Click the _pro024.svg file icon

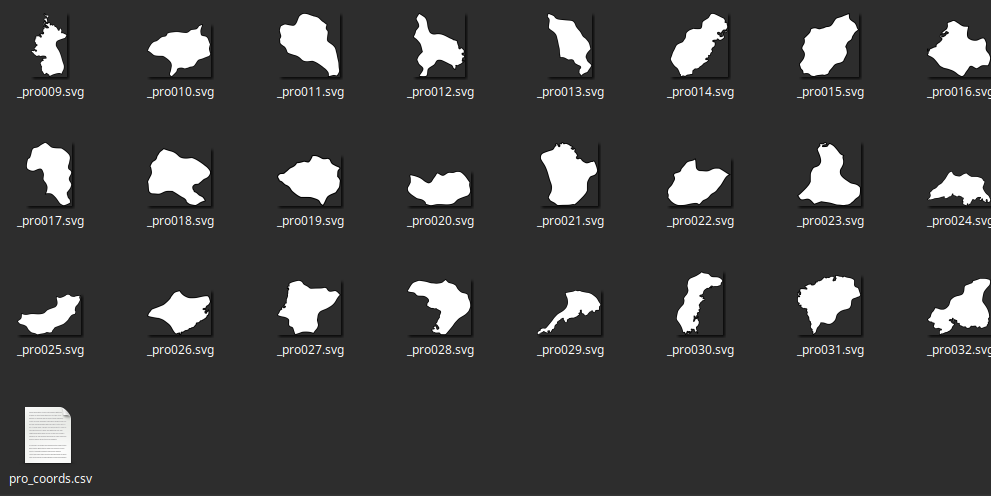click(959, 188)
